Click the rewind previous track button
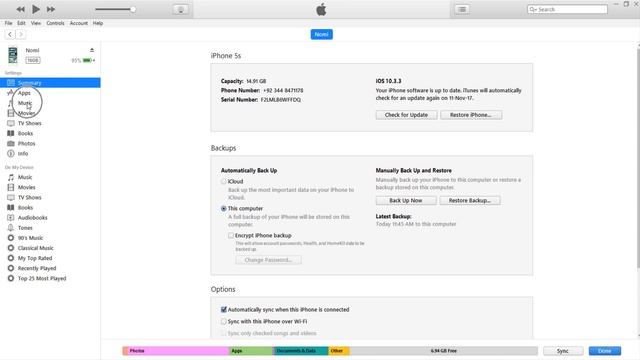 20,9
